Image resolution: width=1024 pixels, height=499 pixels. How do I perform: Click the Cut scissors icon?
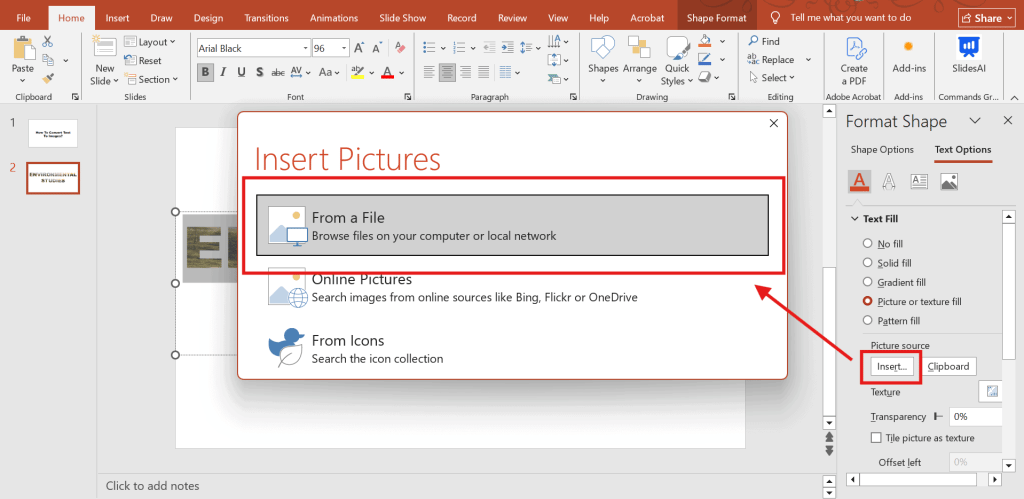pos(48,42)
